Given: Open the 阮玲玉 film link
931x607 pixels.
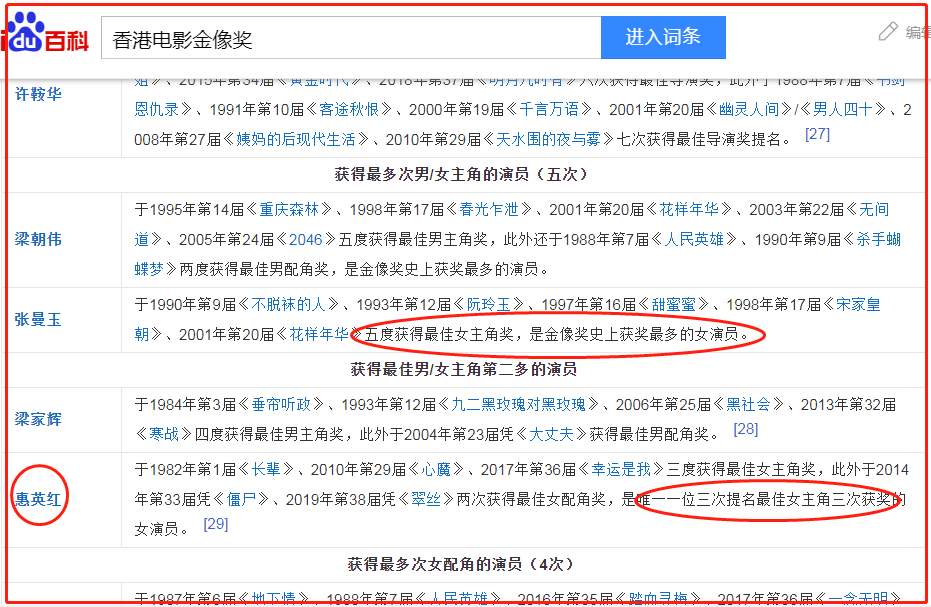Looking at the screenshot, I should click(x=488, y=305).
